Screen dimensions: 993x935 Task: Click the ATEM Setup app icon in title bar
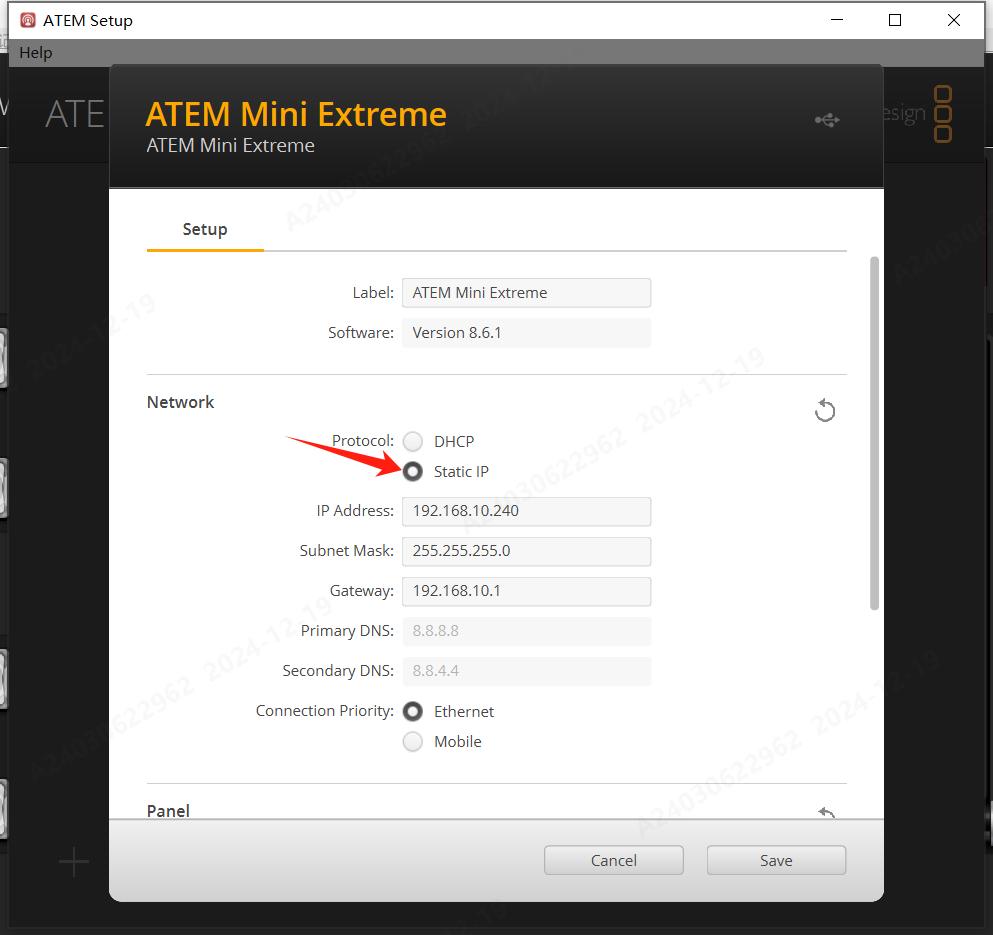click(x=28, y=20)
